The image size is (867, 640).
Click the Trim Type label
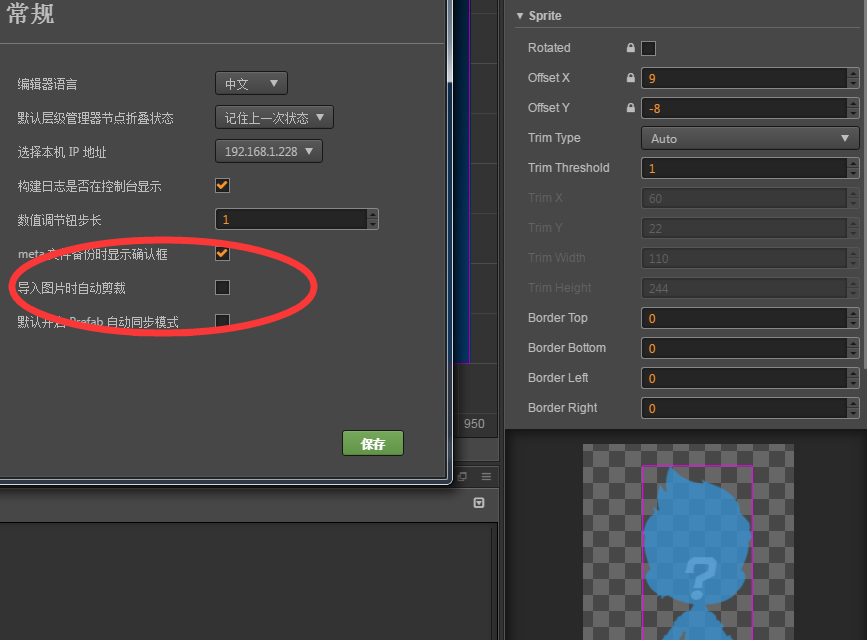coord(554,138)
